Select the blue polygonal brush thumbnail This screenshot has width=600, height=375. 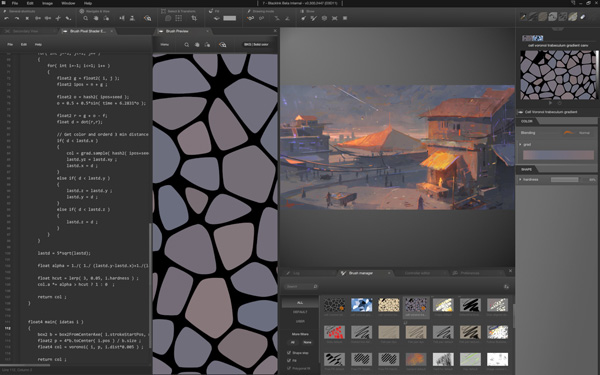pyautogui.click(x=362, y=305)
